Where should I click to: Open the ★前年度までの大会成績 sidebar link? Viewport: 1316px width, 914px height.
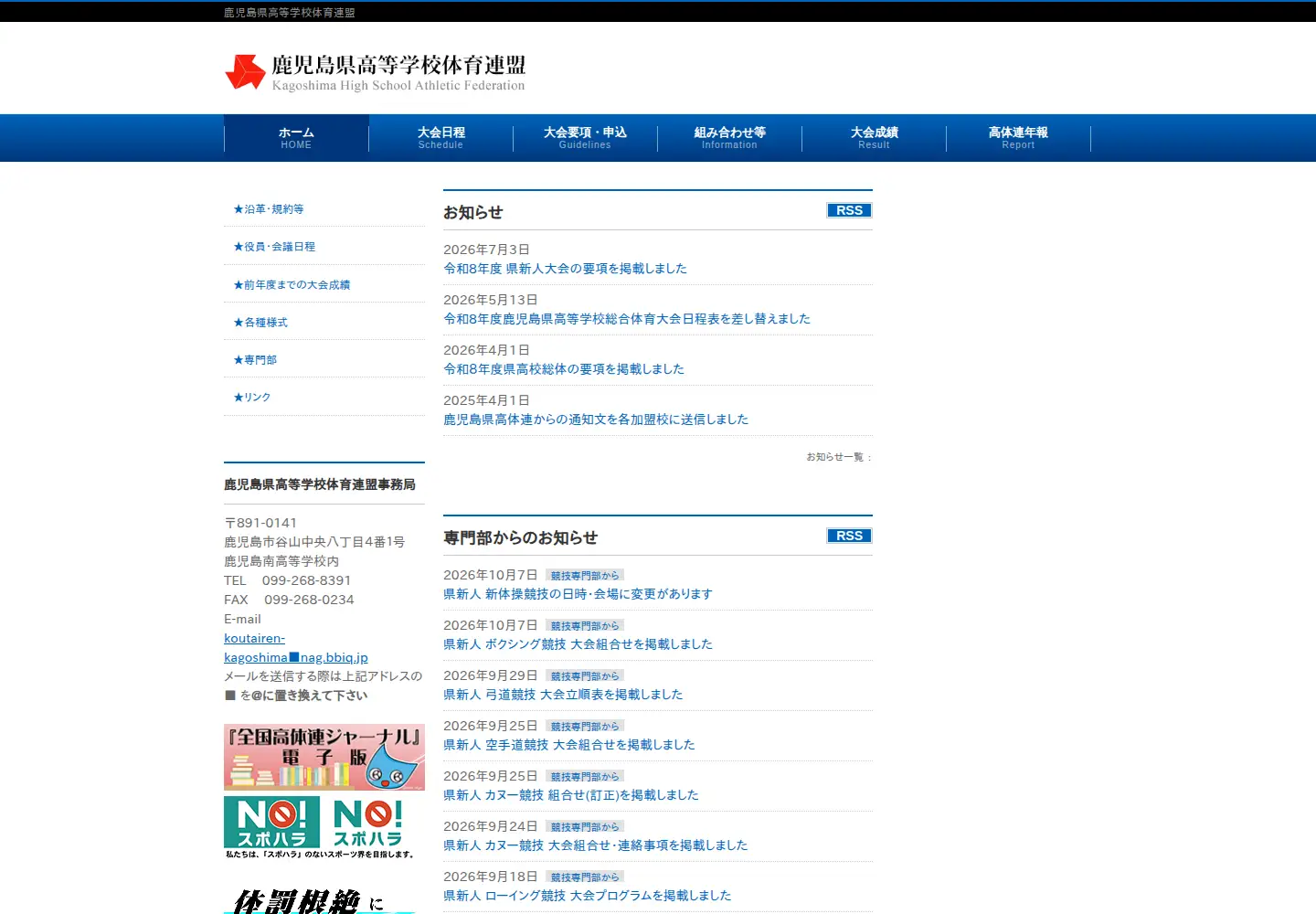pos(292,285)
